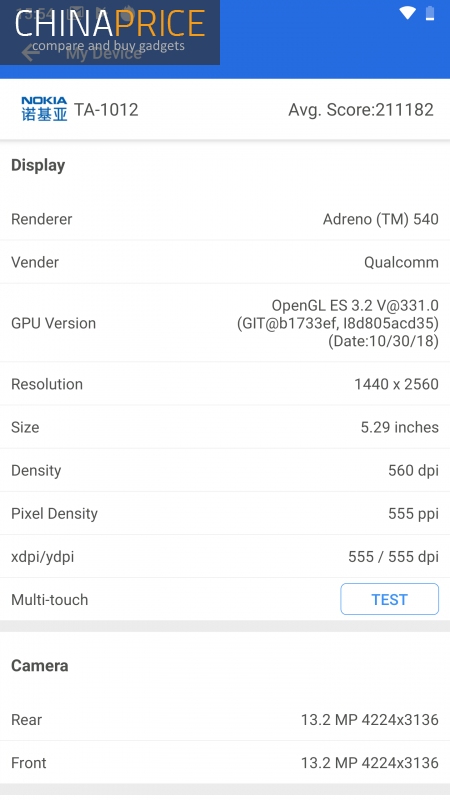Open the Camera section header
This screenshot has width=450, height=800.
(40, 666)
